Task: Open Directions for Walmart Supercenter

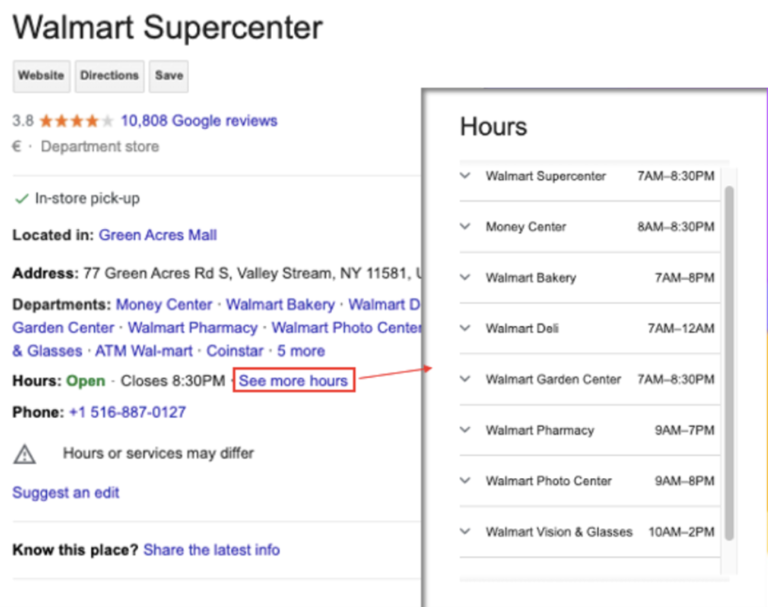Action: coord(109,76)
